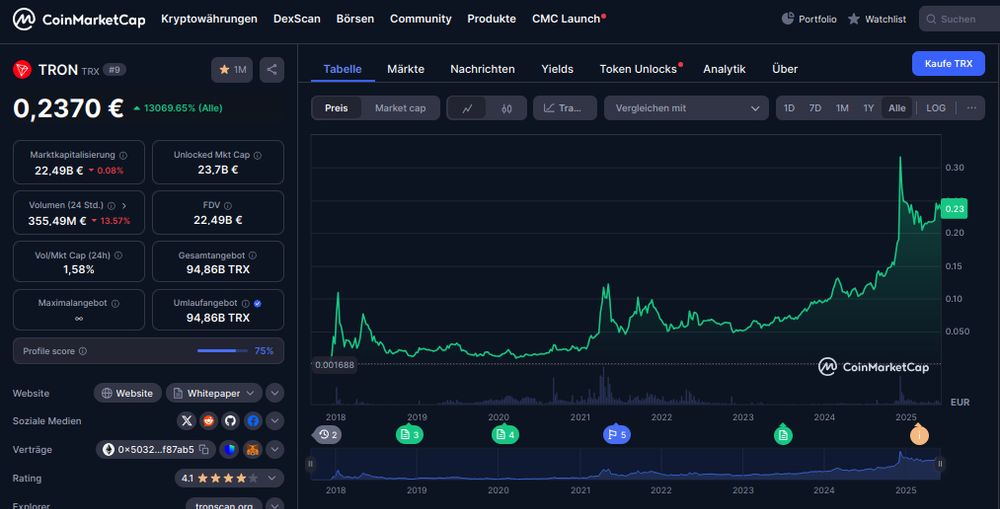Open Kryptowährungen in top navigation
The image size is (1000, 509).
(x=209, y=18)
